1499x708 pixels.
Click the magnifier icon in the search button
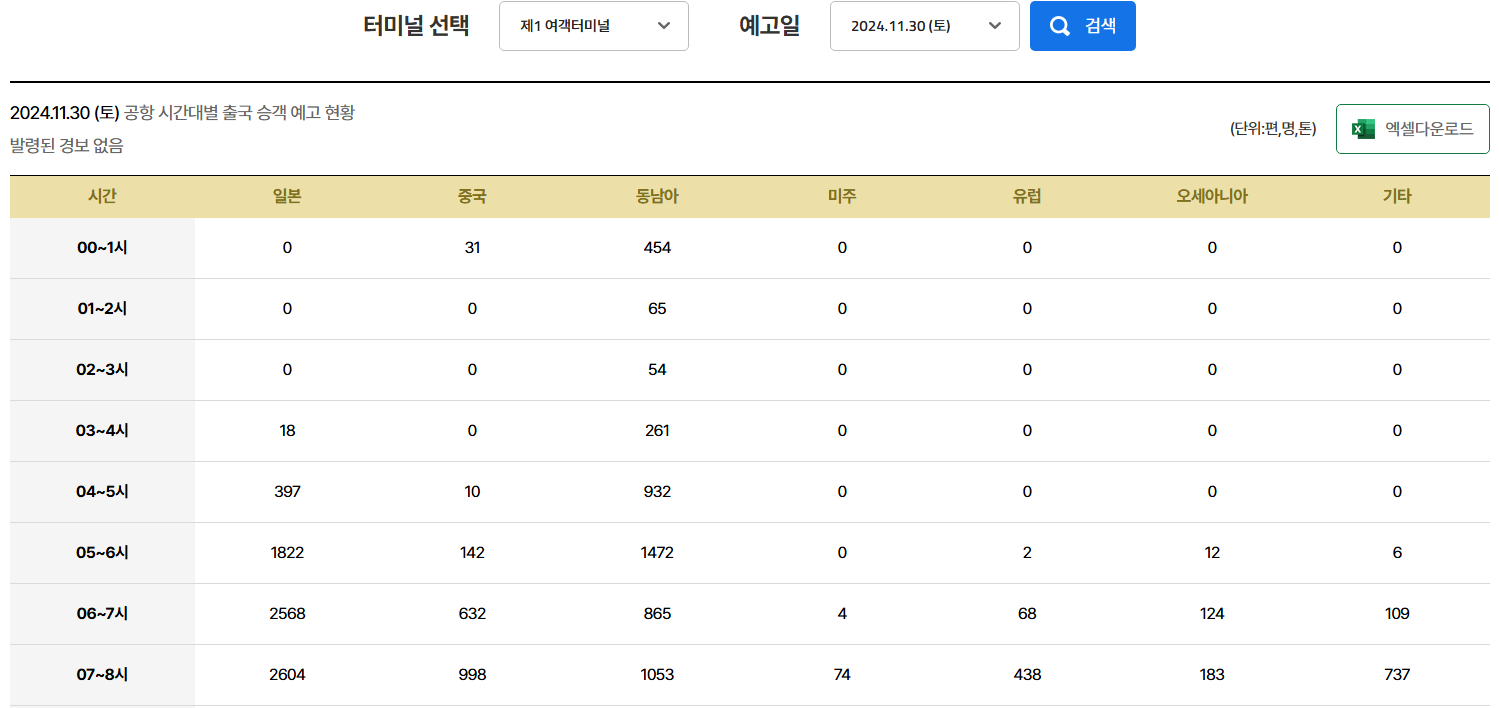tap(1059, 26)
